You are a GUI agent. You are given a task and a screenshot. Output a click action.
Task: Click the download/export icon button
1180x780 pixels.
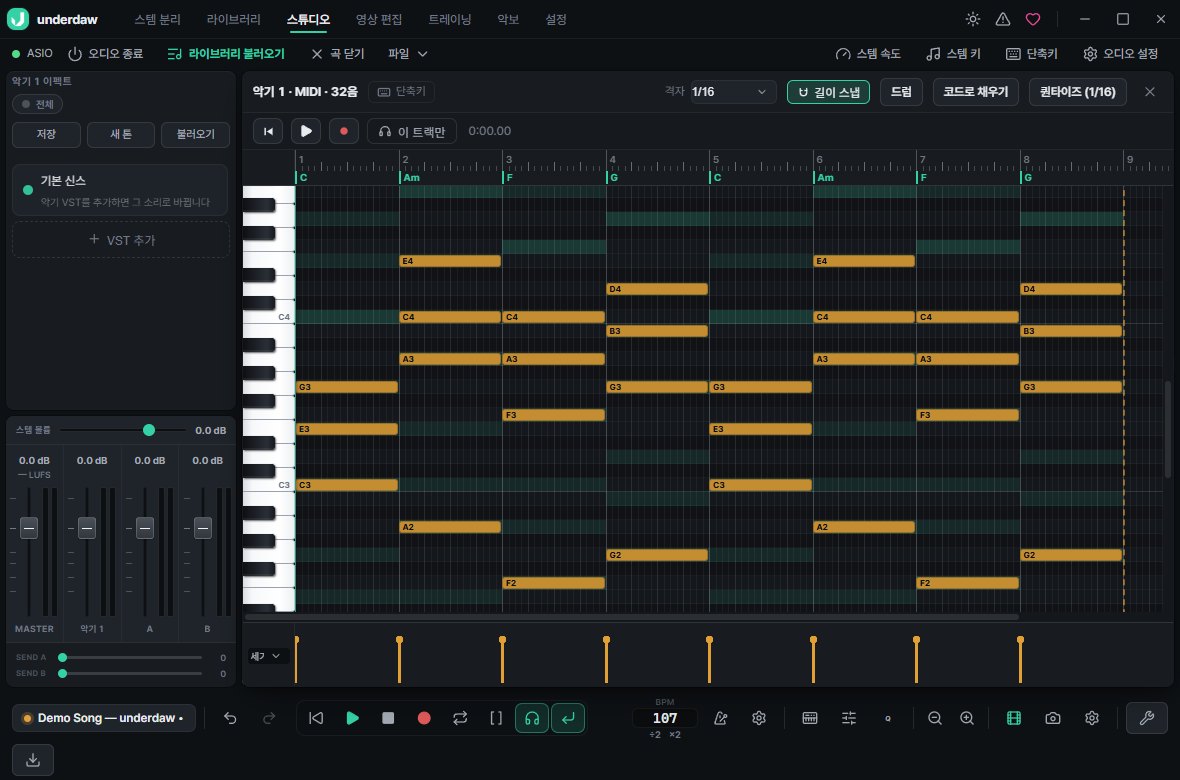32,760
